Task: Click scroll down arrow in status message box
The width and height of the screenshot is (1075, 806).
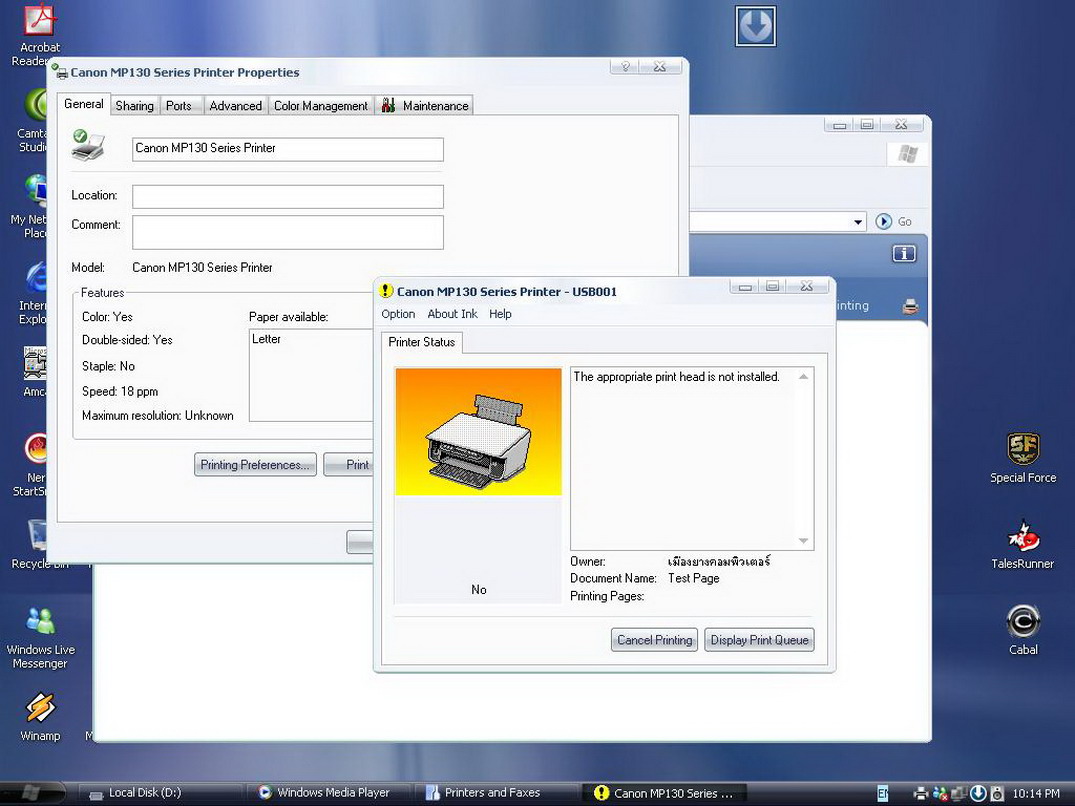Action: pos(804,541)
